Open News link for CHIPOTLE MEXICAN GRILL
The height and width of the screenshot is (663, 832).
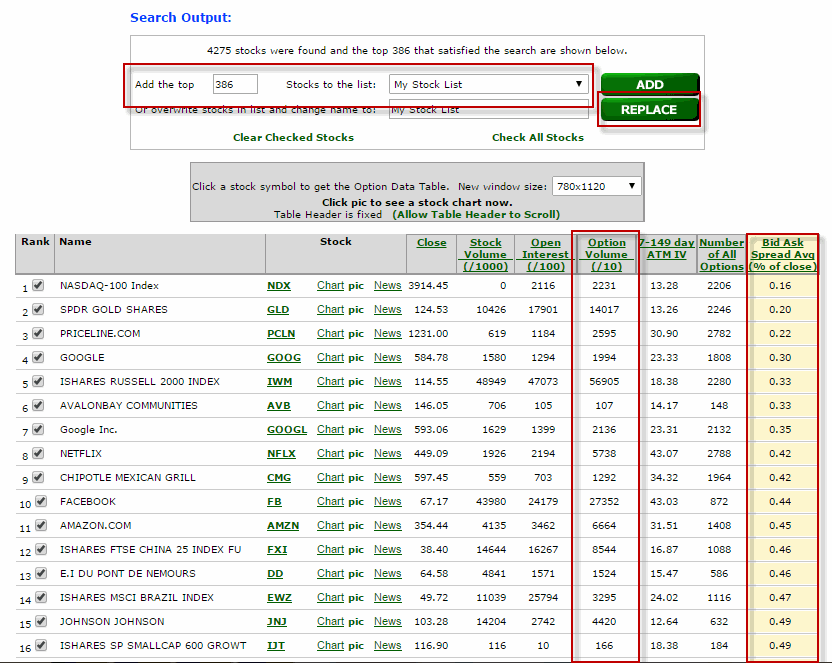[387, 477]
